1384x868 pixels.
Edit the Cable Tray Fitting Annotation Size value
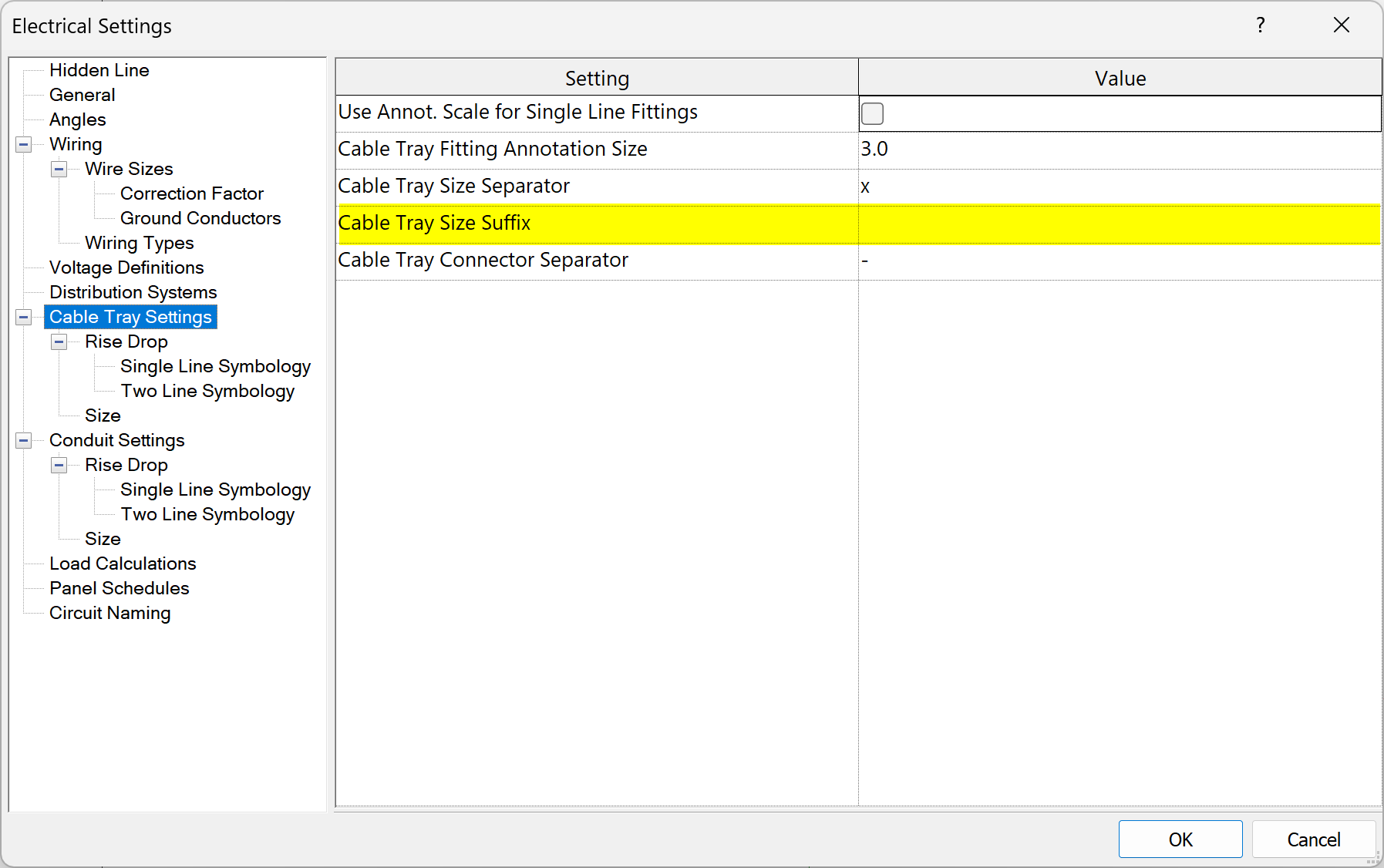[1119, 149]
